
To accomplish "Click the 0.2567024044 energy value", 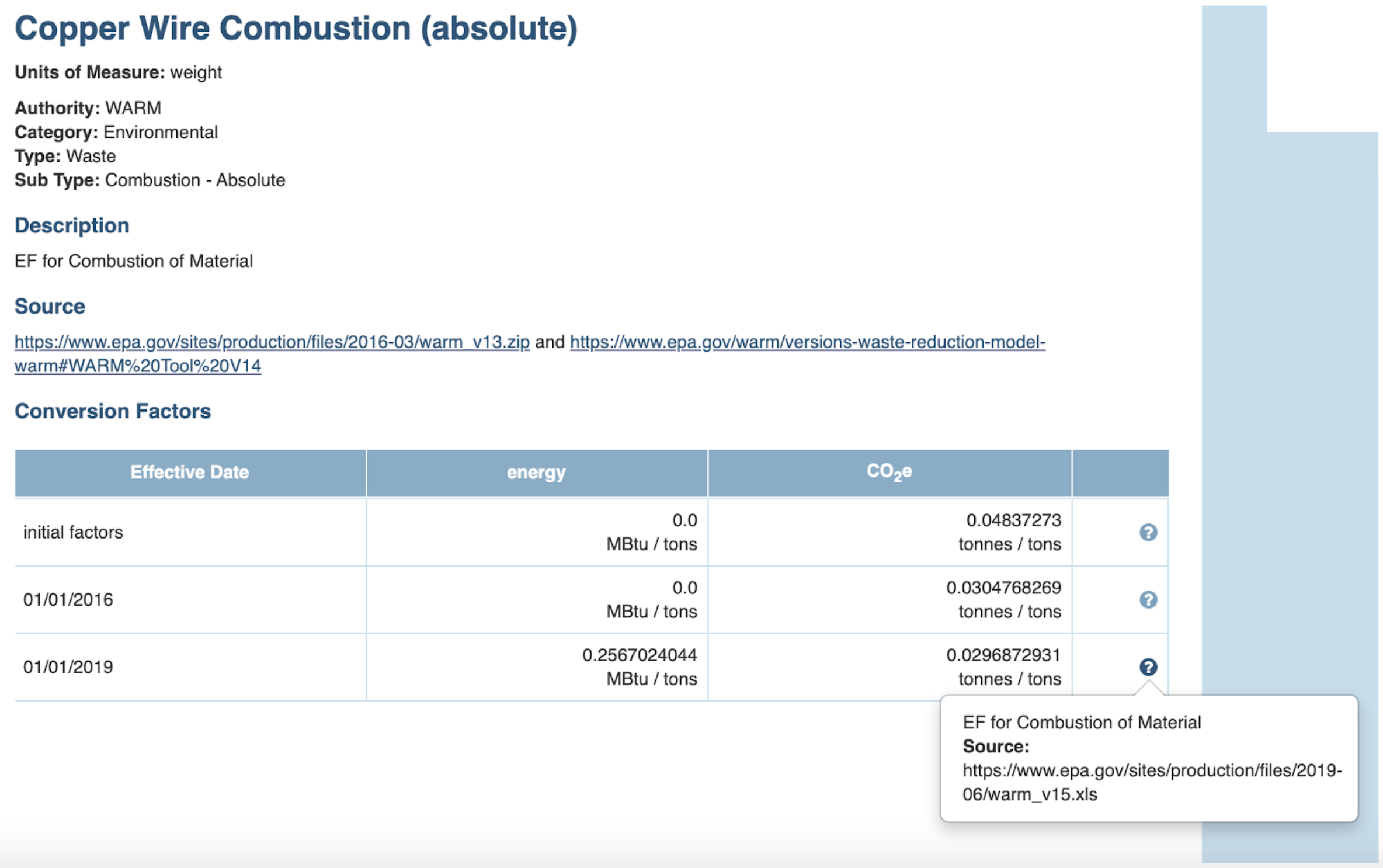I will 640,655.
